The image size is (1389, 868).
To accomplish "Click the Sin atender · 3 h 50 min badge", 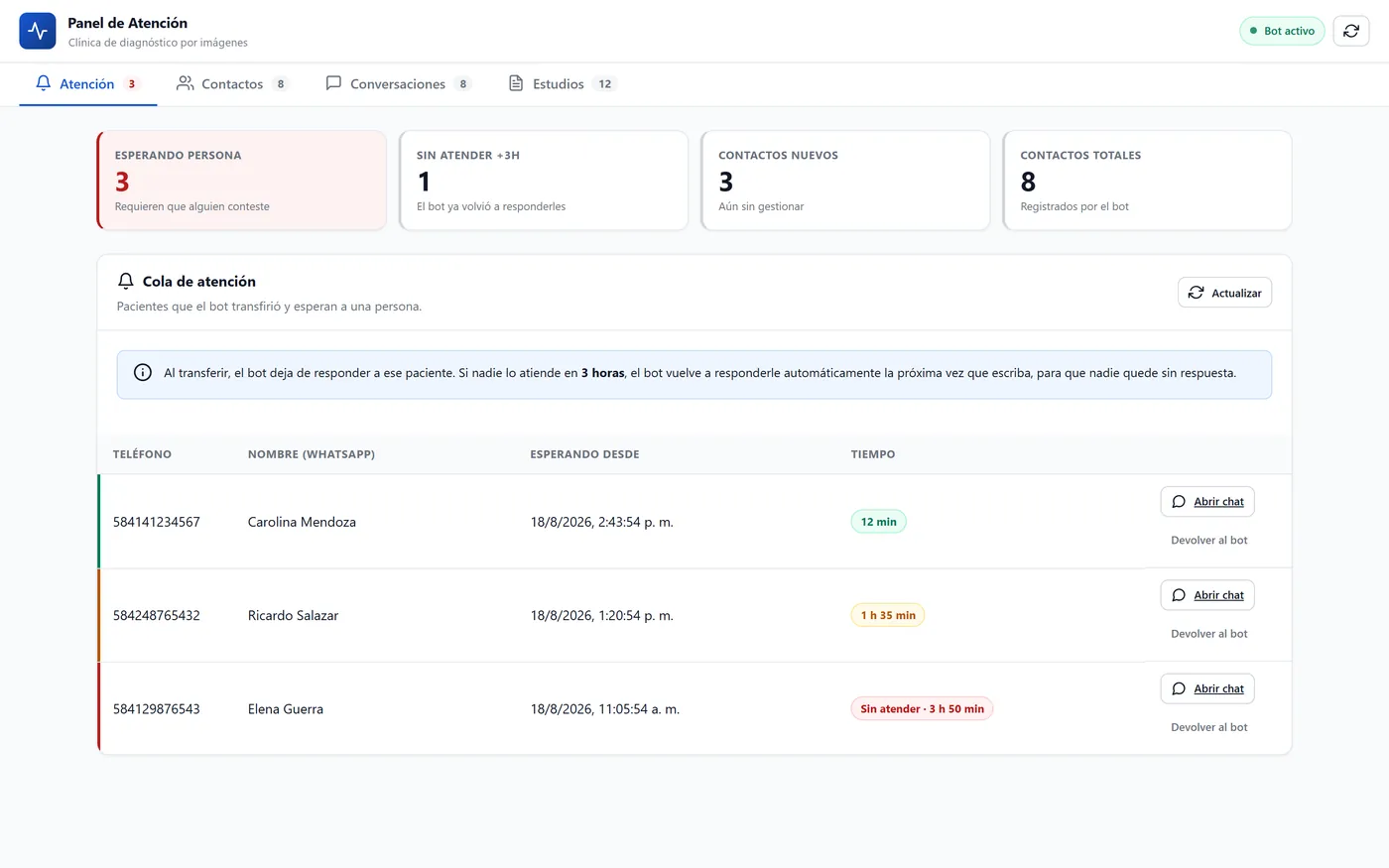I will pos(922,709).
